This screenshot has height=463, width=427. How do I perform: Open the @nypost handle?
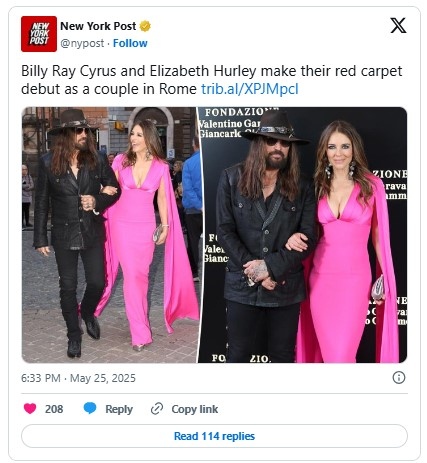coord(82,43)
